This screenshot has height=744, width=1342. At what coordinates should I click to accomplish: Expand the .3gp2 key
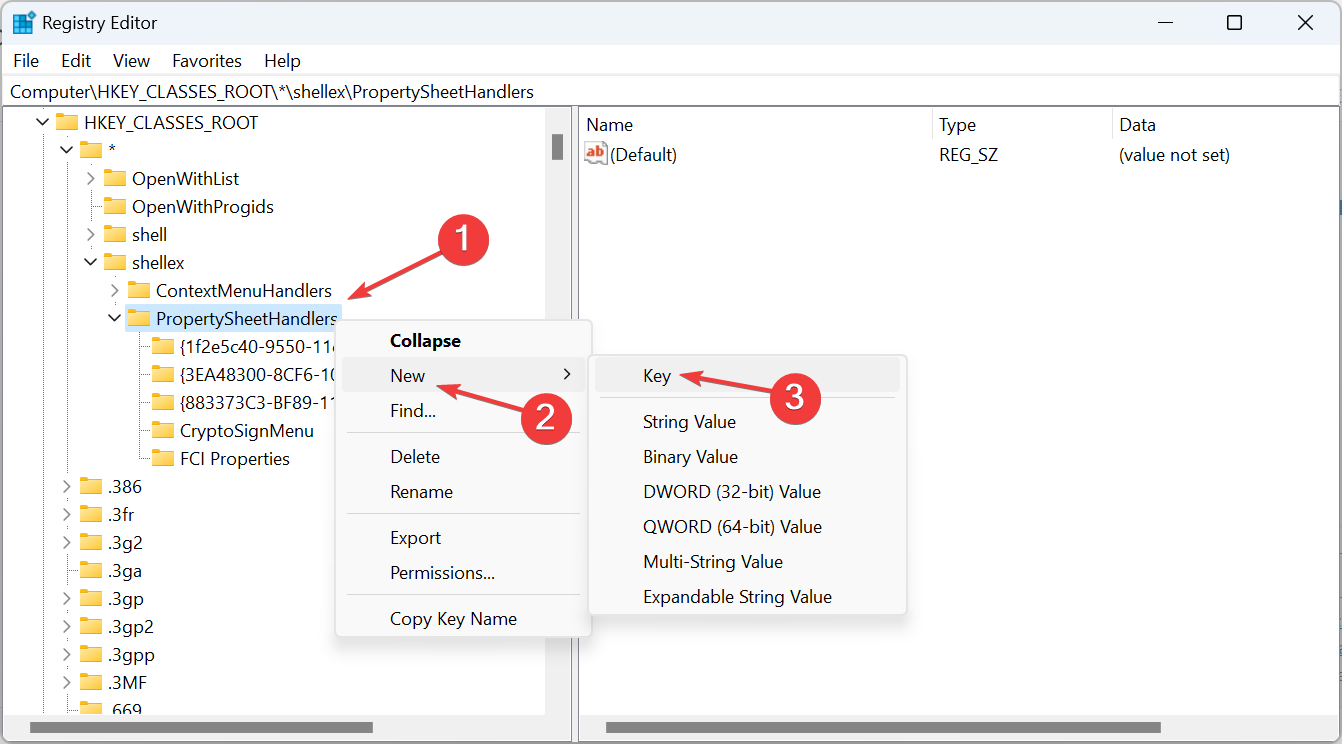point(66,626)
